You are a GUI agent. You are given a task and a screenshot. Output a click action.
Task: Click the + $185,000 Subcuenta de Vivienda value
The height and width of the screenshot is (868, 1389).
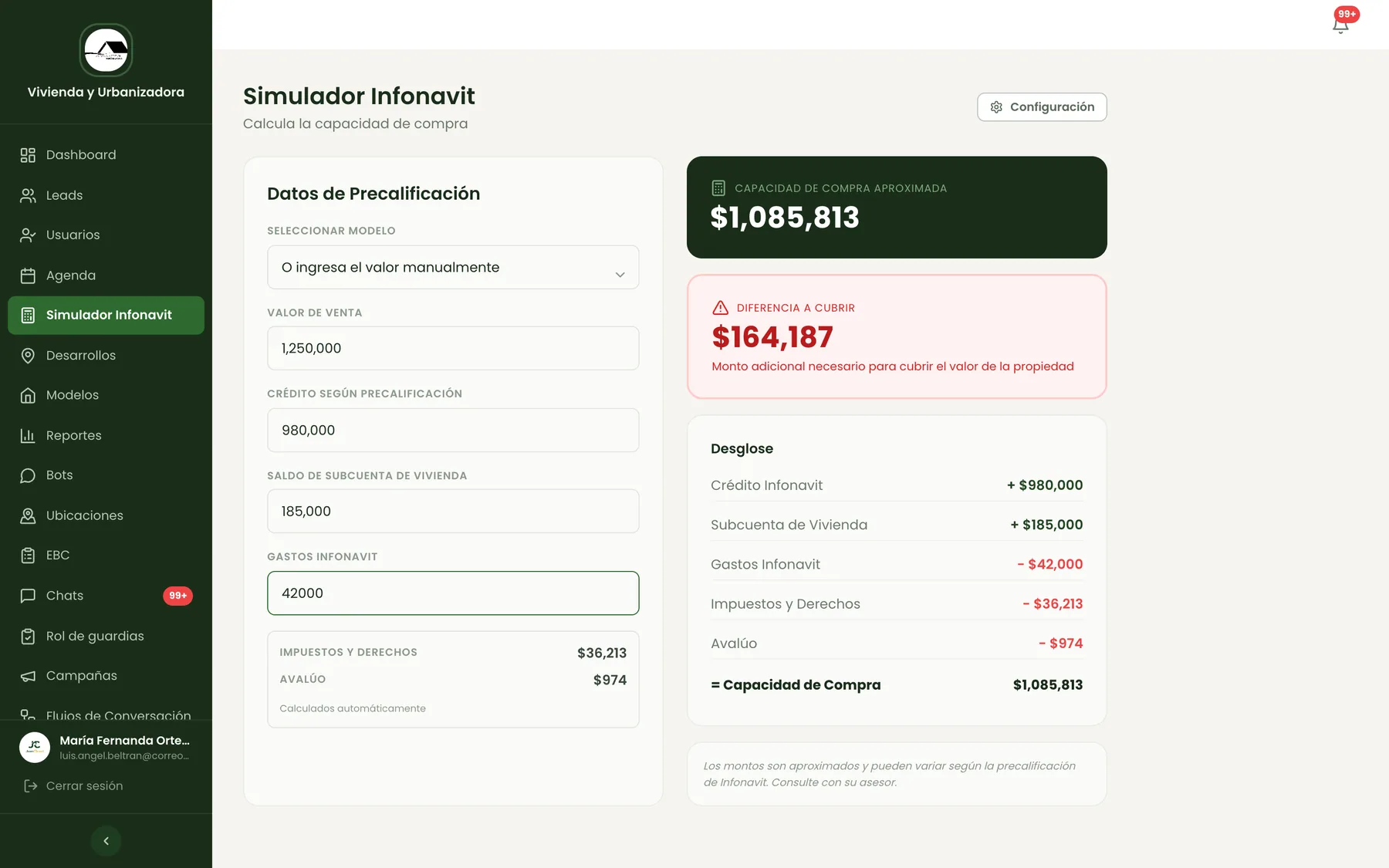tap(1046, 525)
